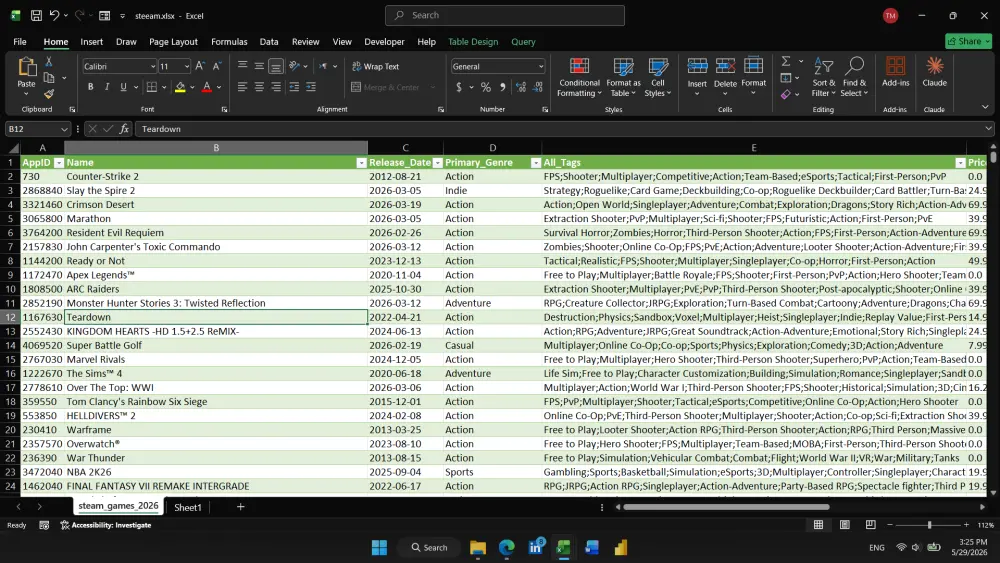Toggle align right for the cell

pos(276,87)
